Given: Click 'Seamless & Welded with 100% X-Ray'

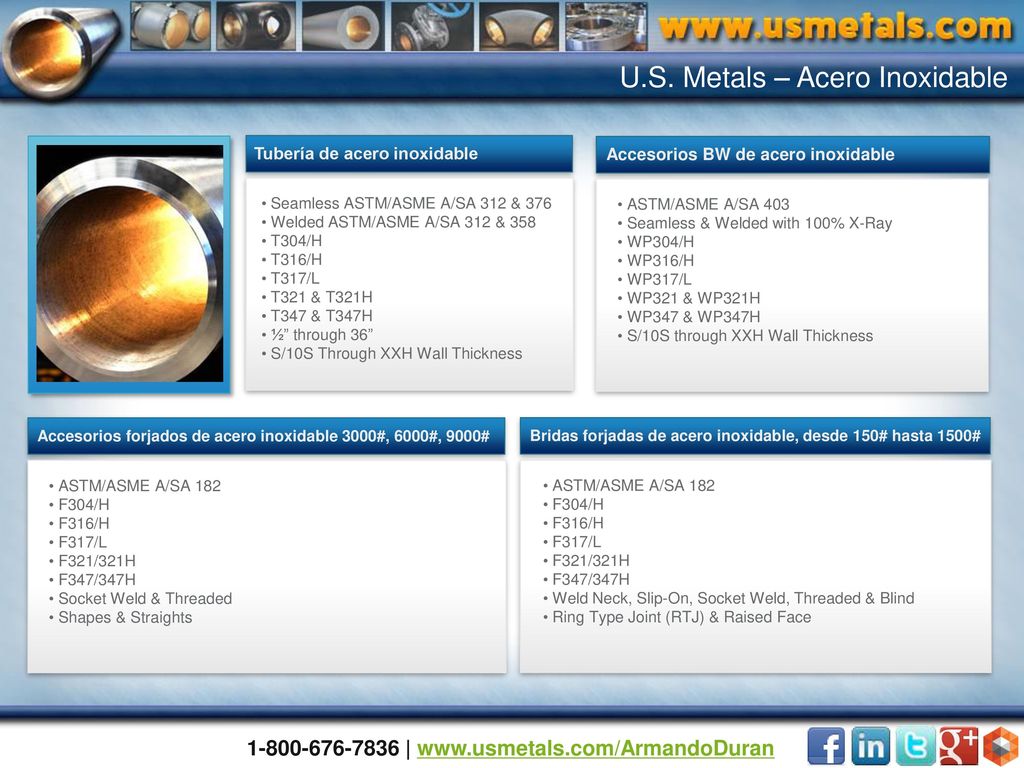Looking at the screenshot, I should [x=760, y=223].
